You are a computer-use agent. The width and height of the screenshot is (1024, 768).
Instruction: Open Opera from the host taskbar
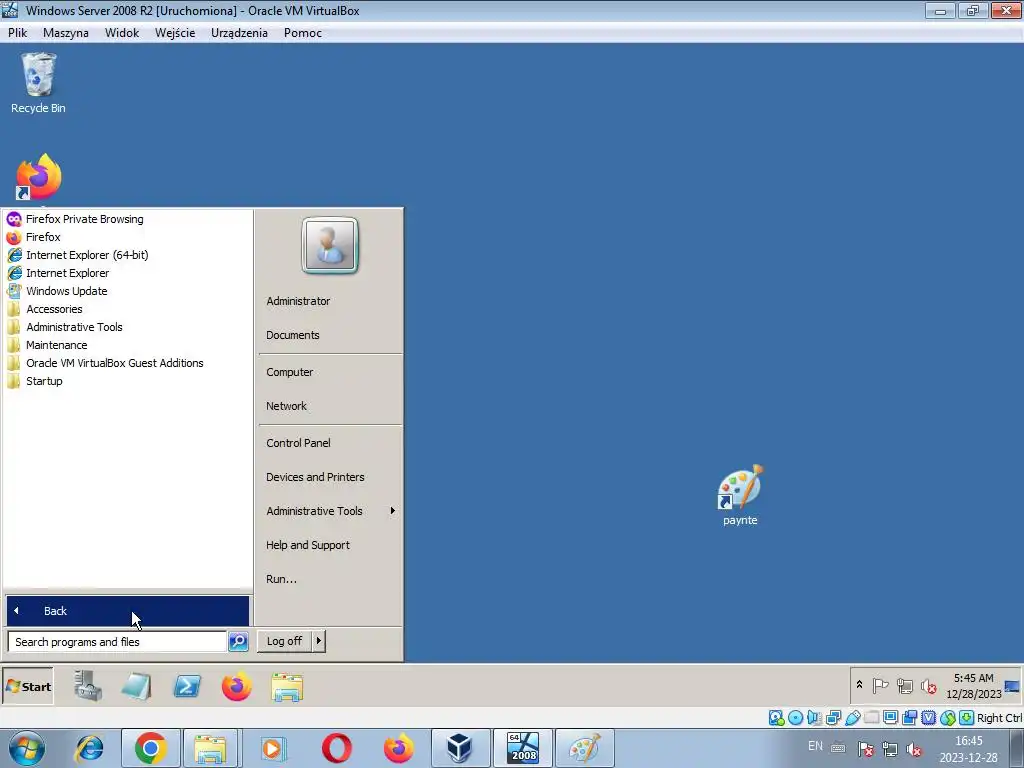[336, 748]
